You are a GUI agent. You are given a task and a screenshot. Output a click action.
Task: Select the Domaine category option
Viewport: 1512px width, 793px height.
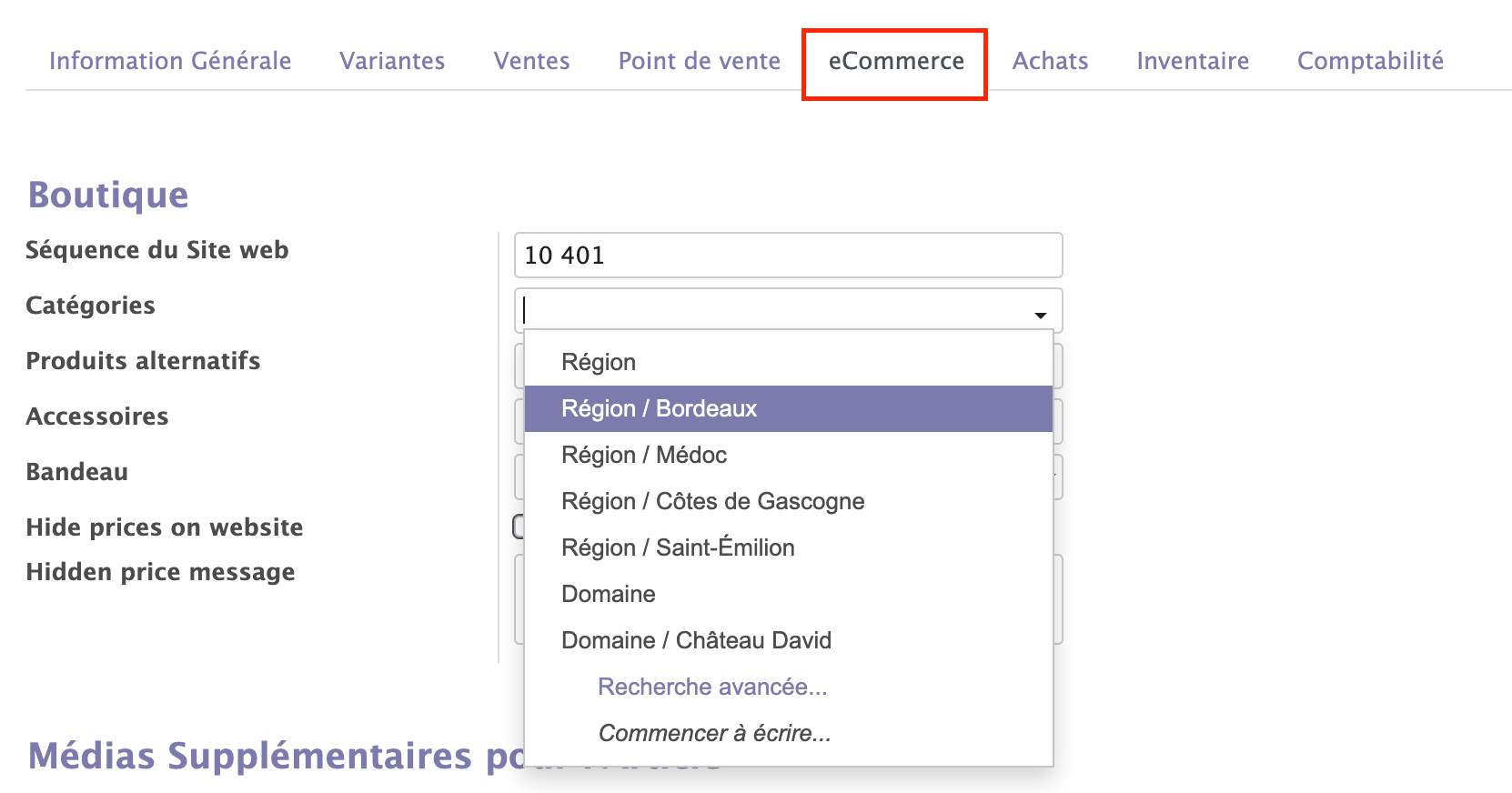608,594
